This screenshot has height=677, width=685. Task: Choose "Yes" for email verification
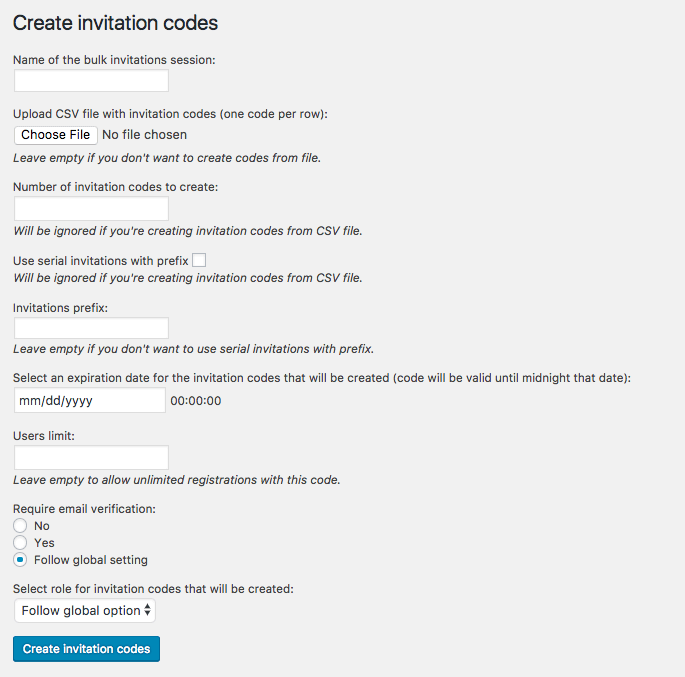point(20,543)
